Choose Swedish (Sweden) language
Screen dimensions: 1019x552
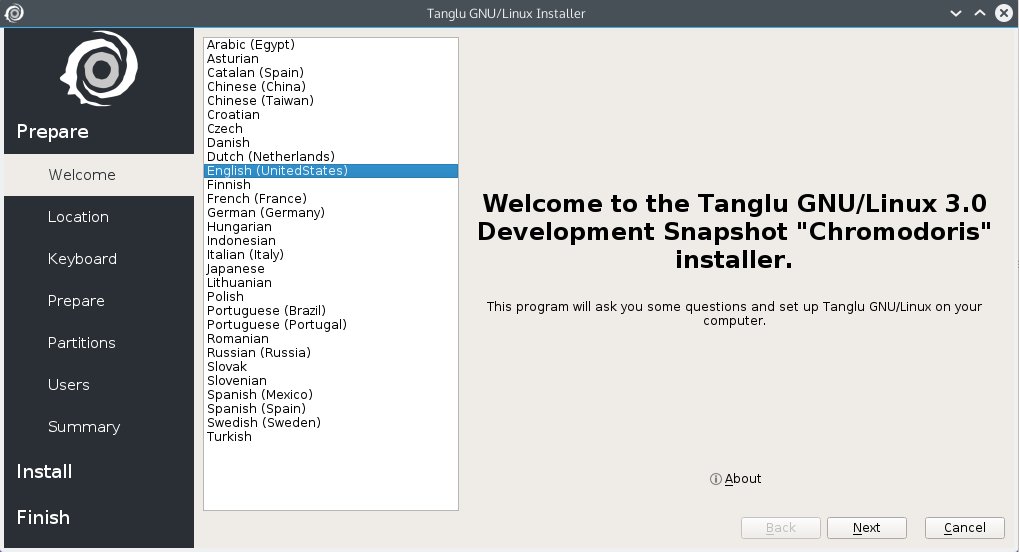pos(331,423)
